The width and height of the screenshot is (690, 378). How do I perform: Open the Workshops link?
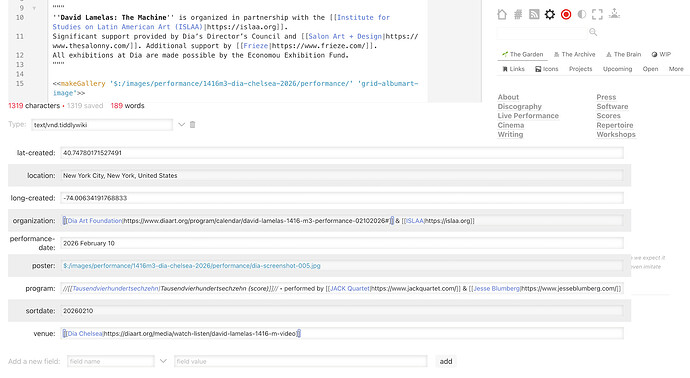click(616, 134)
